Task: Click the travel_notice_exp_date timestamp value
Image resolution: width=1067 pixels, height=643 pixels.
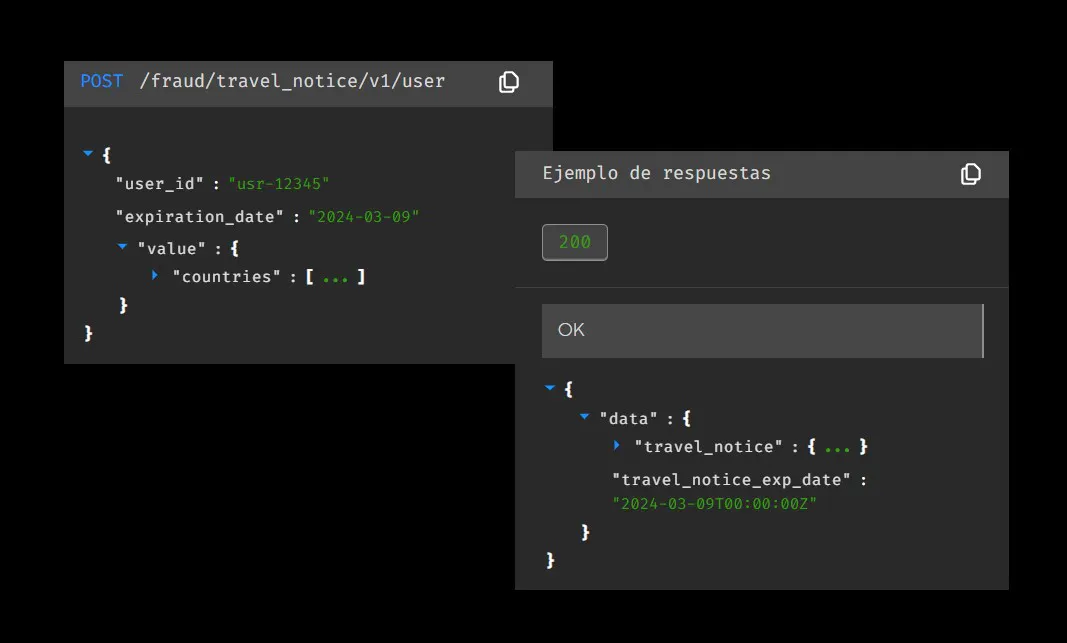Action: tap(715, 505)
